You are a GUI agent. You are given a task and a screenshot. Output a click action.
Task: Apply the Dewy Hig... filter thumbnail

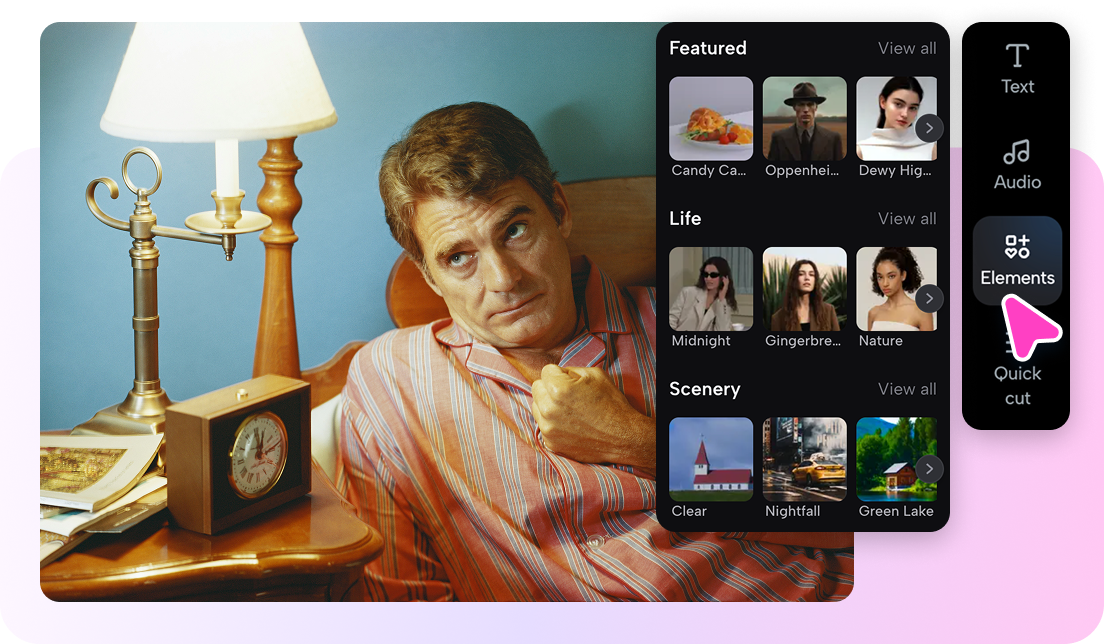[x=896, y=118]
